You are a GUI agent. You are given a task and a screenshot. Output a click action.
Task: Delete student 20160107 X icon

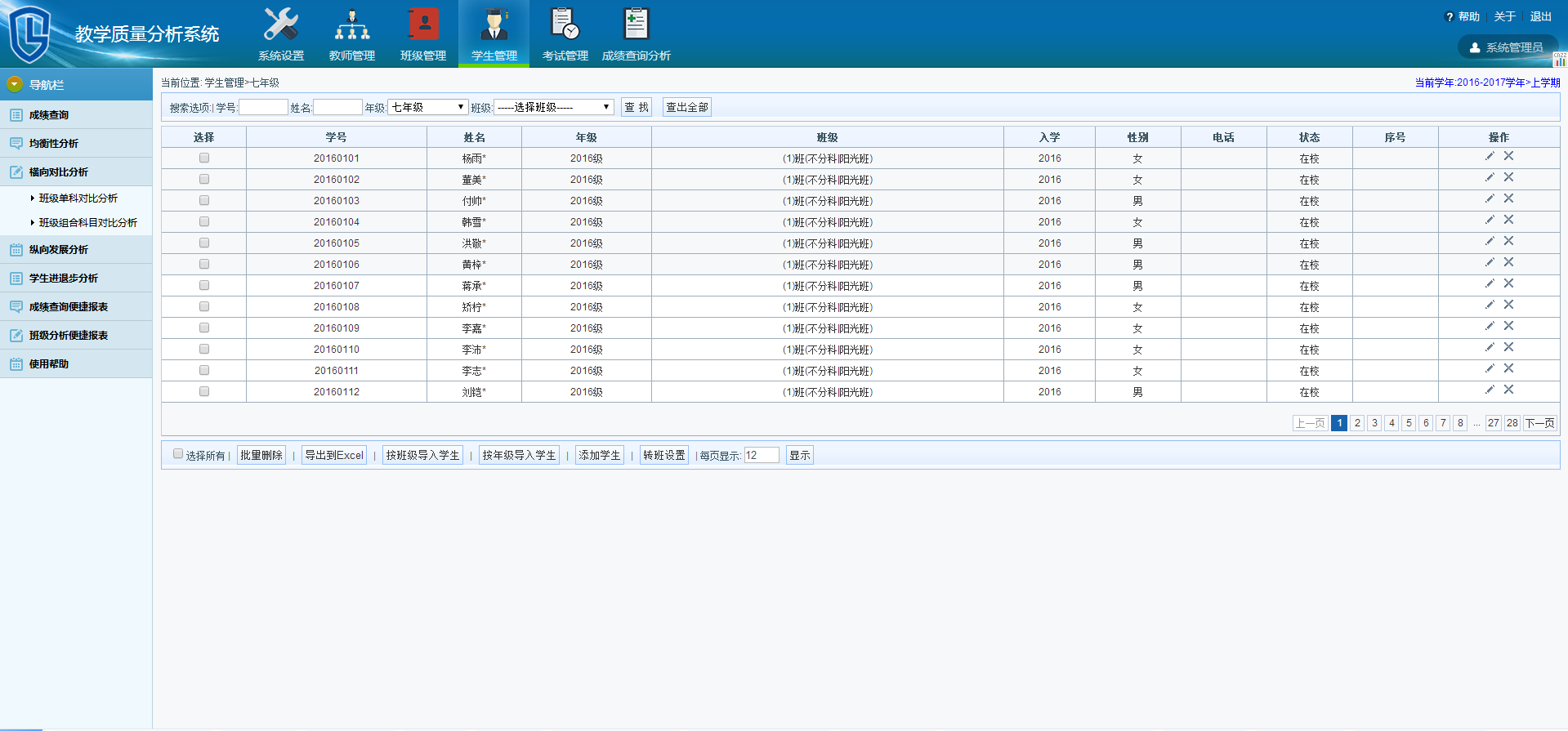point(1509,283)
